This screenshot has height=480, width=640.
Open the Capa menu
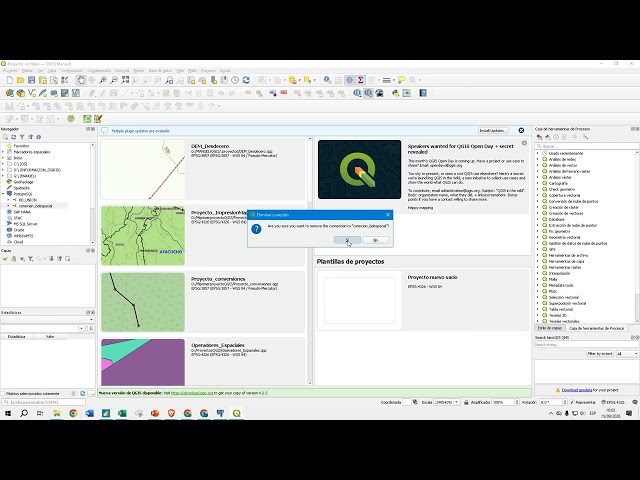[52, 71]
